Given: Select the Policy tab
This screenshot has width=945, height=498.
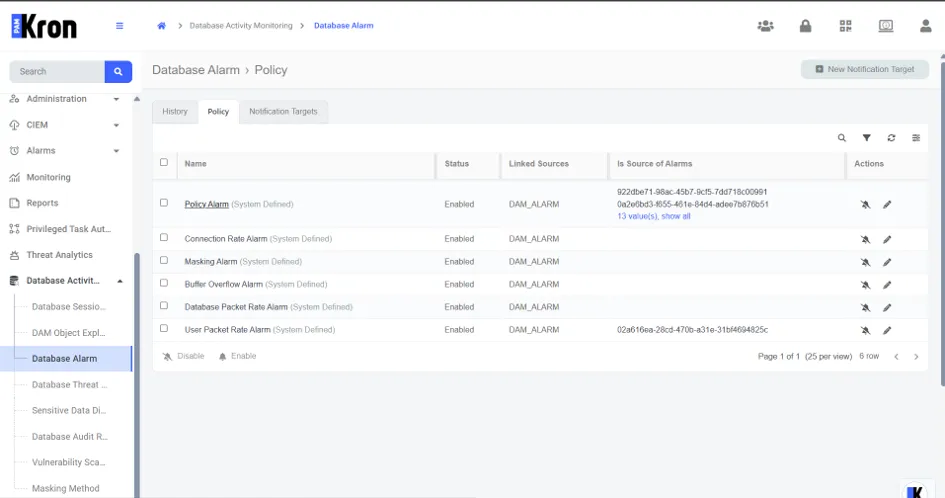Looking at the screenshot, I should coord(218,112).
